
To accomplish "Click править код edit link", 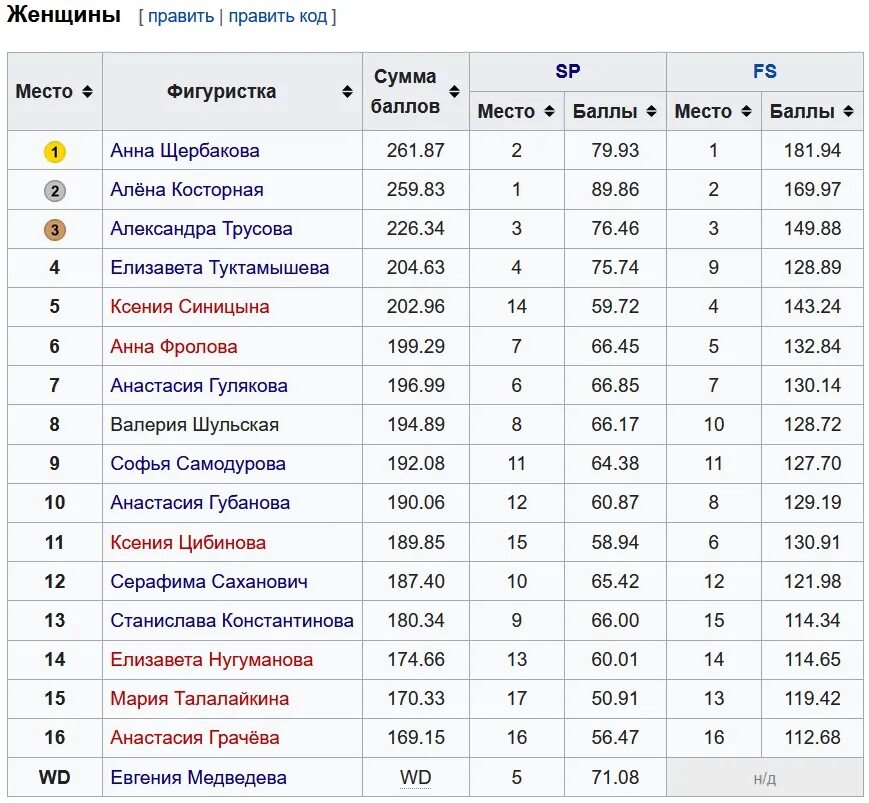I will (x=278, y=16).
